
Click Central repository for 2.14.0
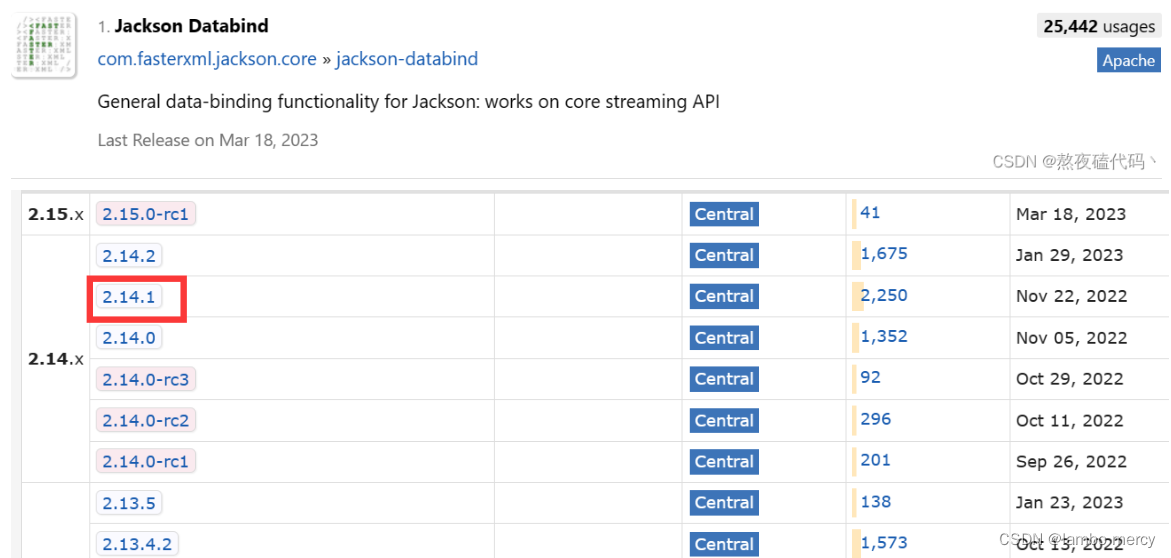tap(724, 338)
